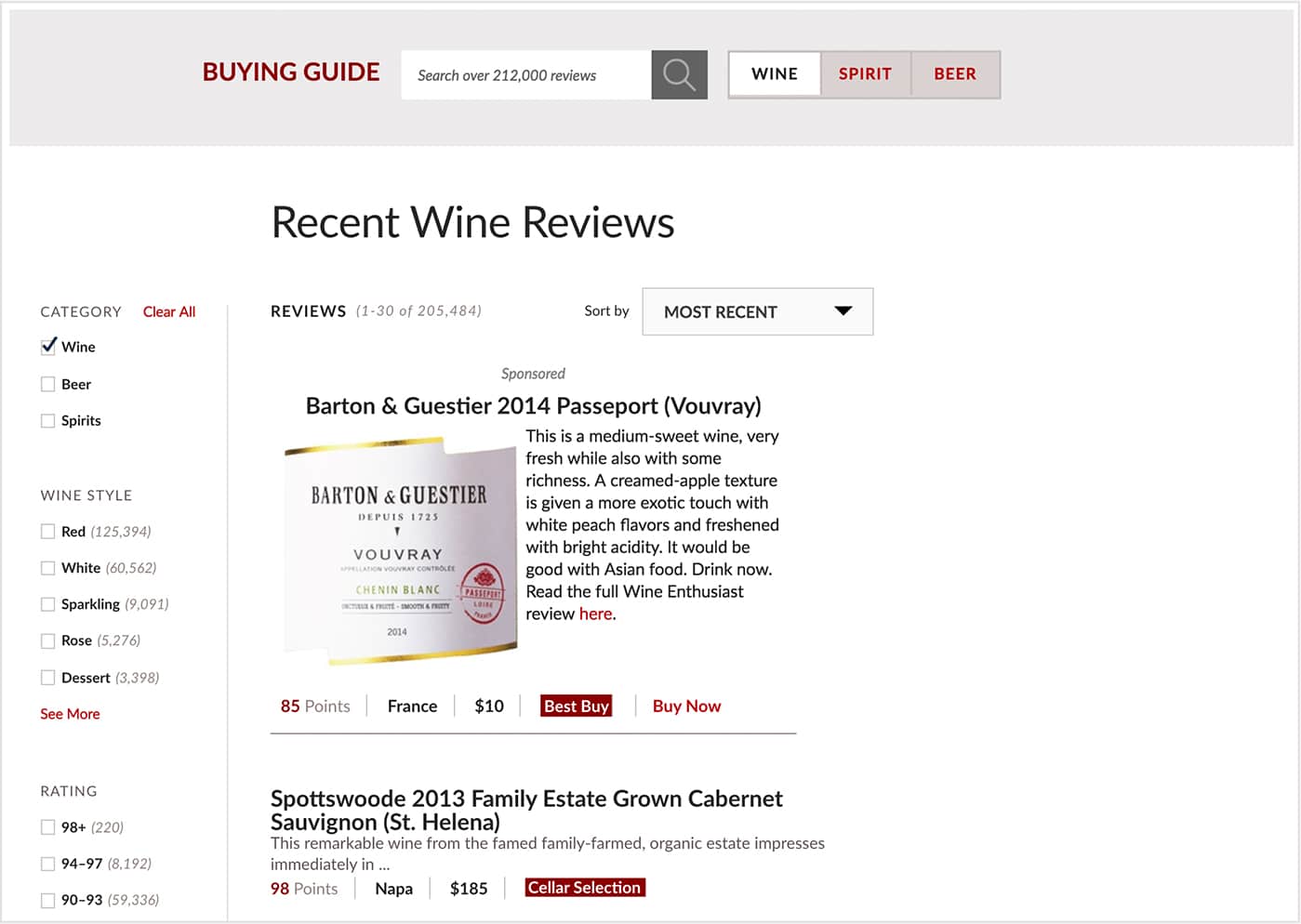
Task: Filter by Red wine style
Action: pos(48,532)
